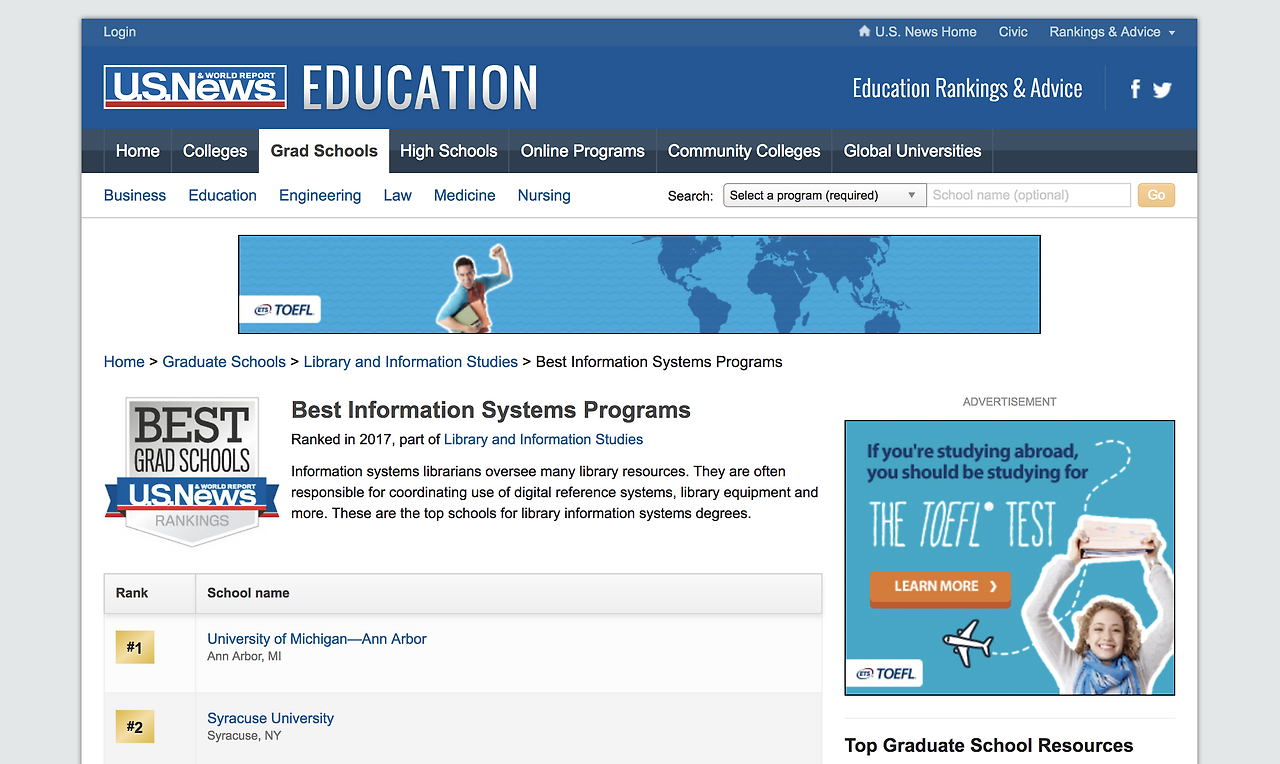This screenshot has width=1280, height=764.
Task: Click the EDUCATION site title
Action: click(420, 88)
